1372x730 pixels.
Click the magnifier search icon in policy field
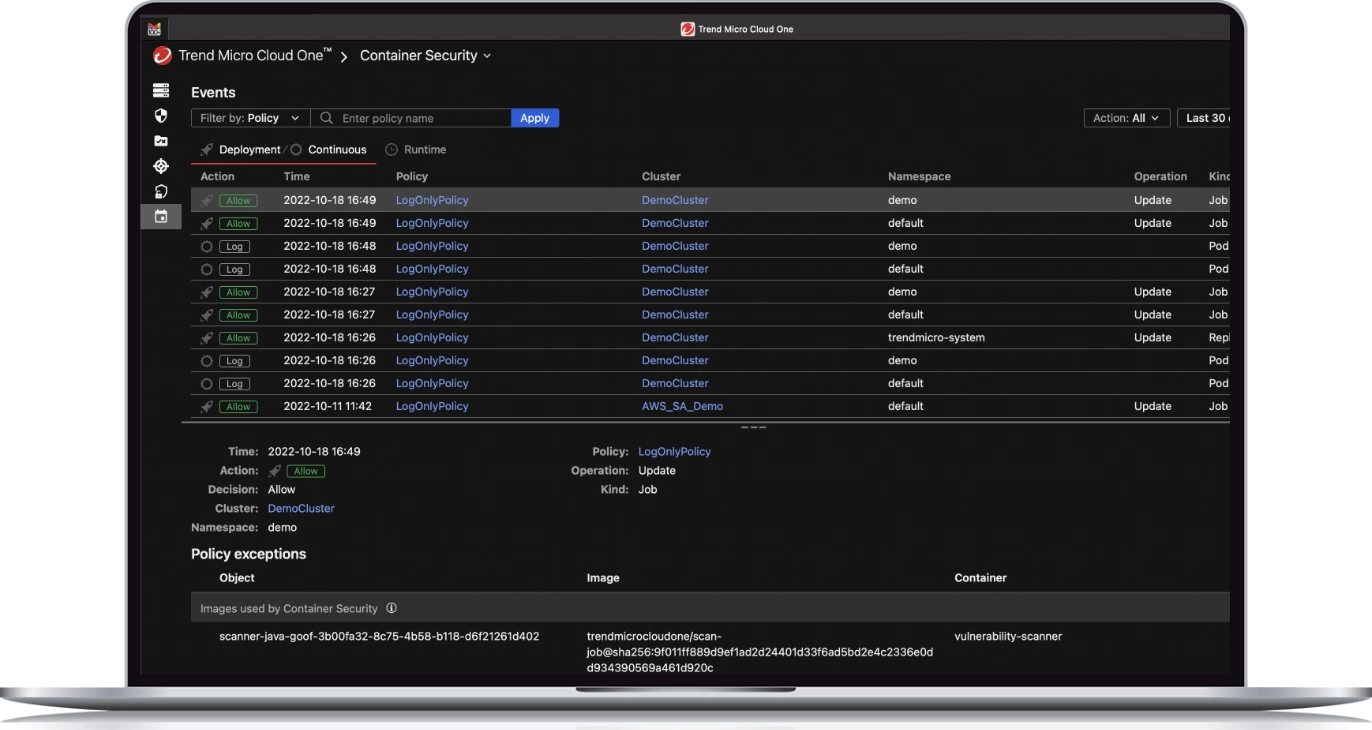[326, 118]
